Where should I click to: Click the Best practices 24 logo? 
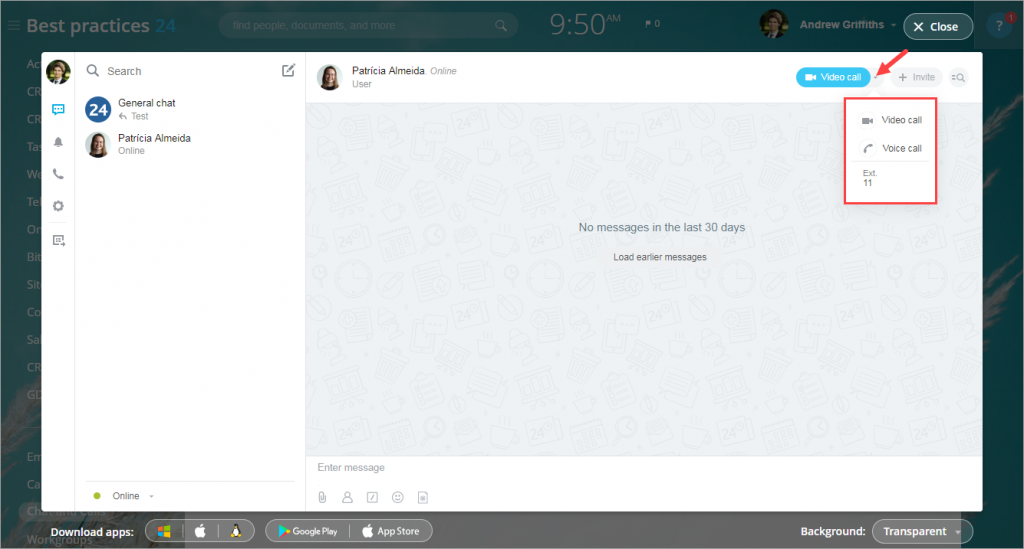pos(101,25)
